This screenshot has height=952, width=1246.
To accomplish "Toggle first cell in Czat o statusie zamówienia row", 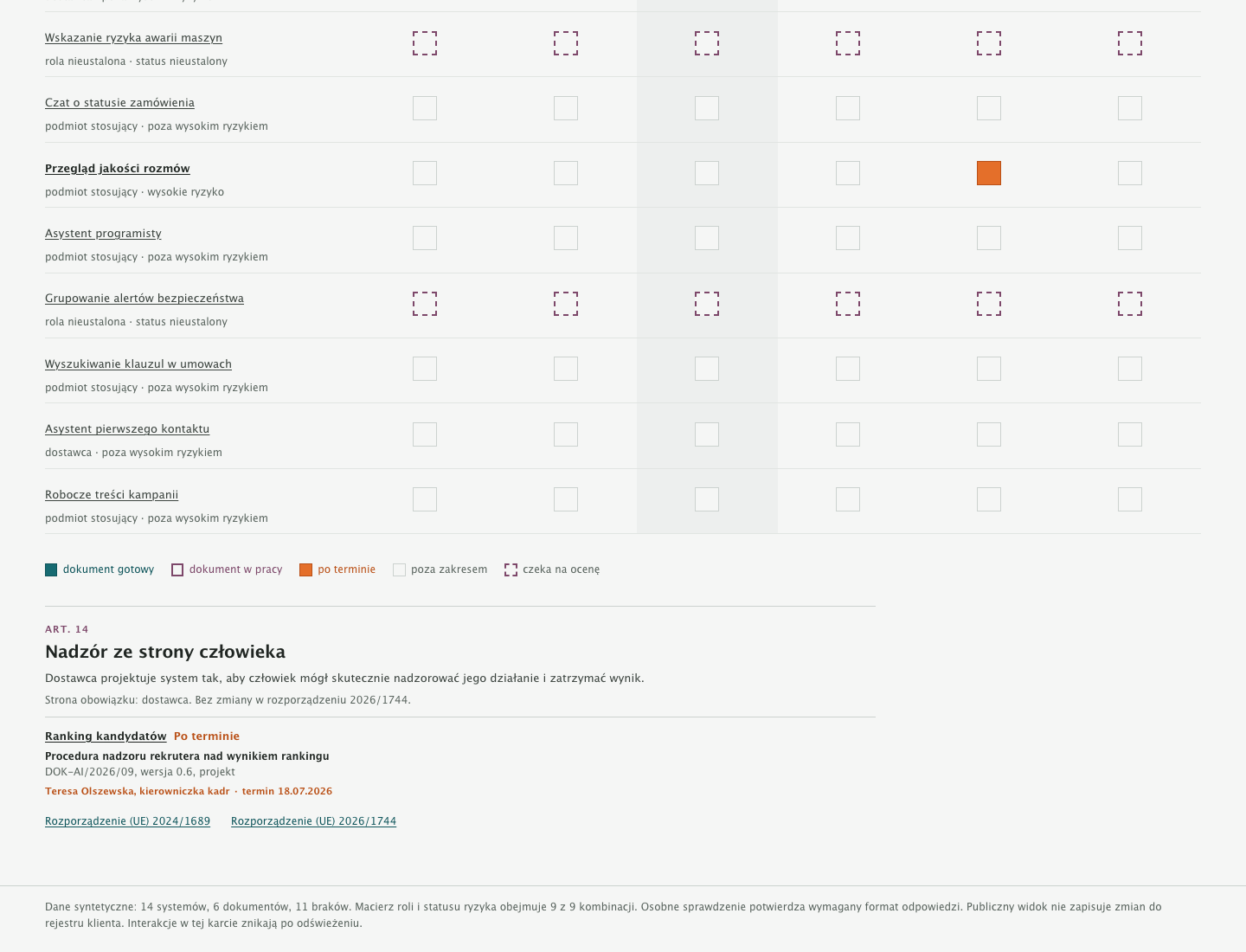I will tap(425, 108).
